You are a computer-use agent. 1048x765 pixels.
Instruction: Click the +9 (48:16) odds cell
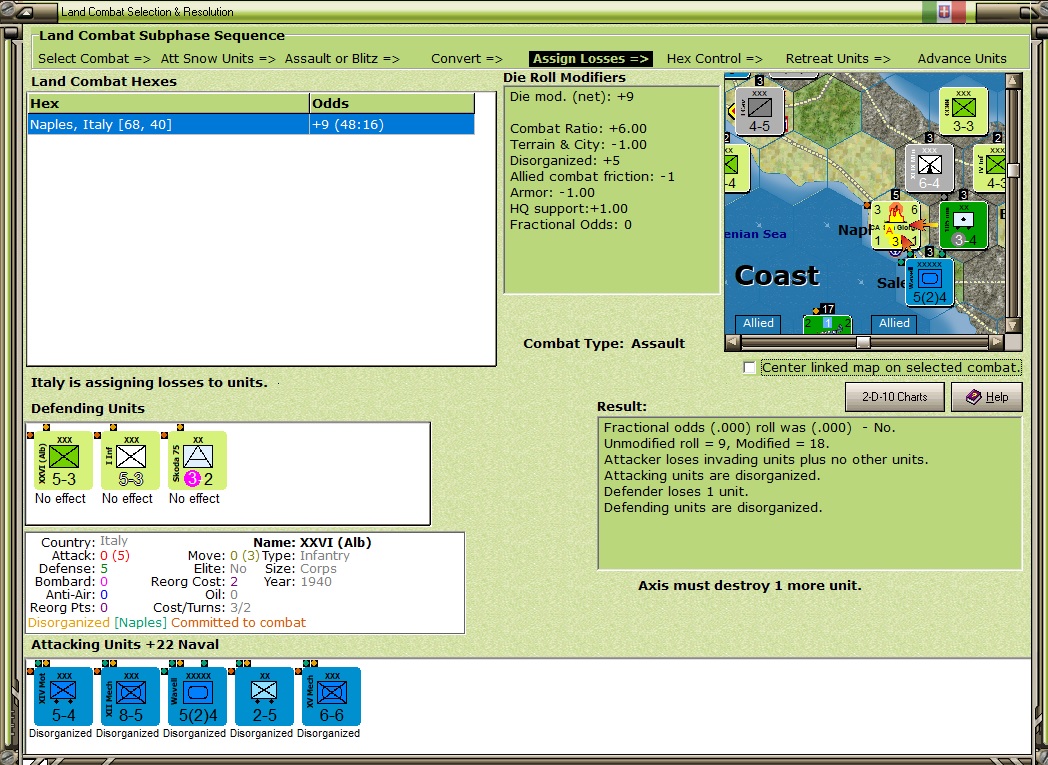(392, 124)
